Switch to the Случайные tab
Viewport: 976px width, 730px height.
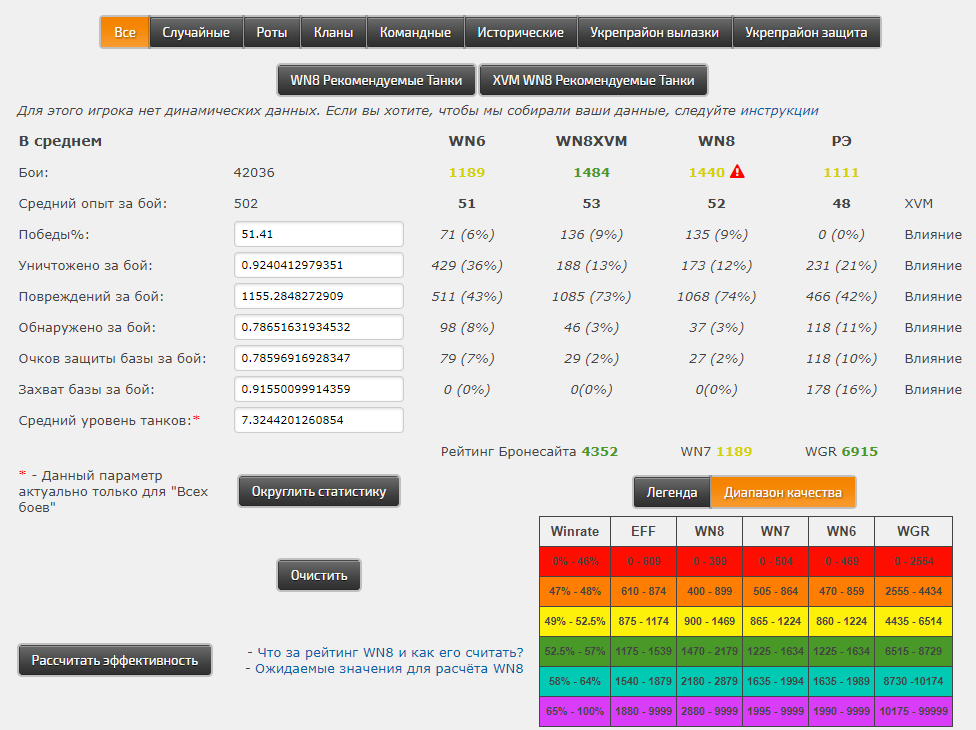tap(196, 33)
